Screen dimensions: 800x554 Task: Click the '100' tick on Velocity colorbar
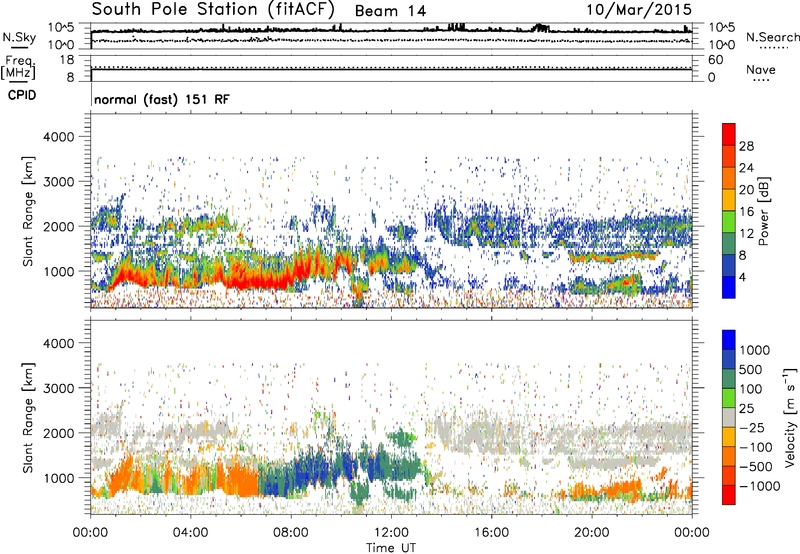click(x=751, y=389)
